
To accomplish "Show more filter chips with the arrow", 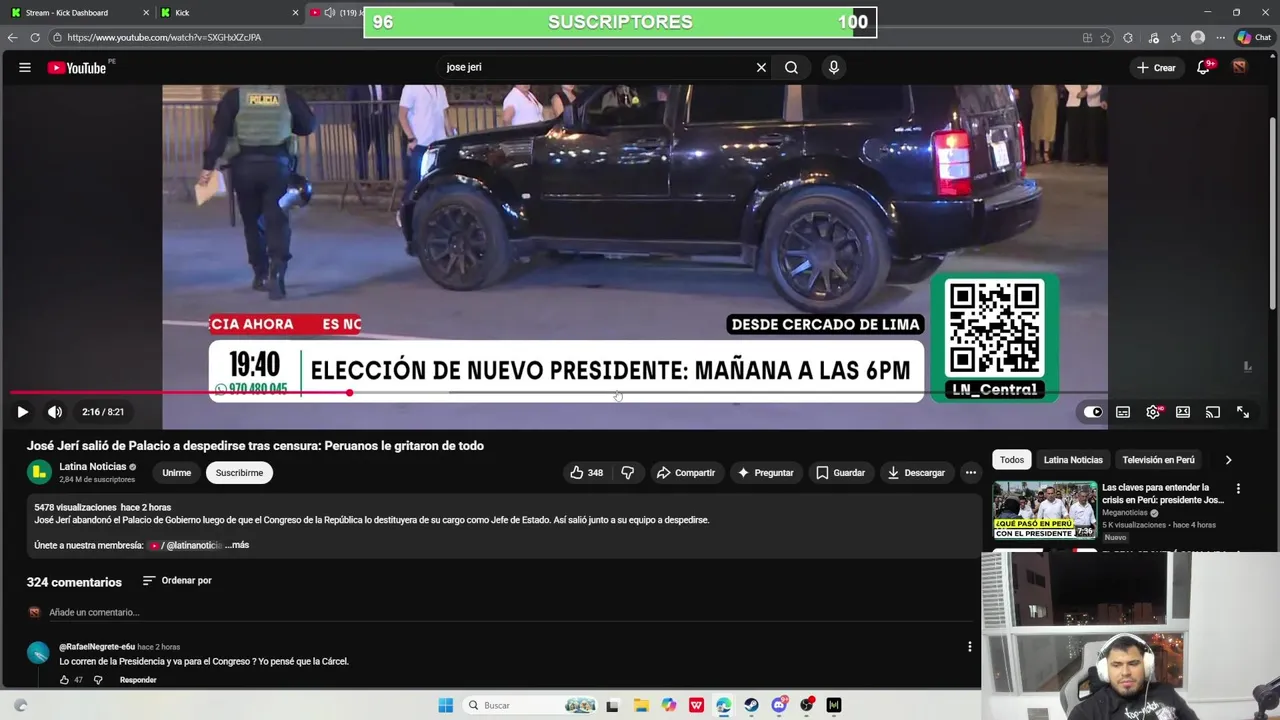I will tap(1228, 460).
